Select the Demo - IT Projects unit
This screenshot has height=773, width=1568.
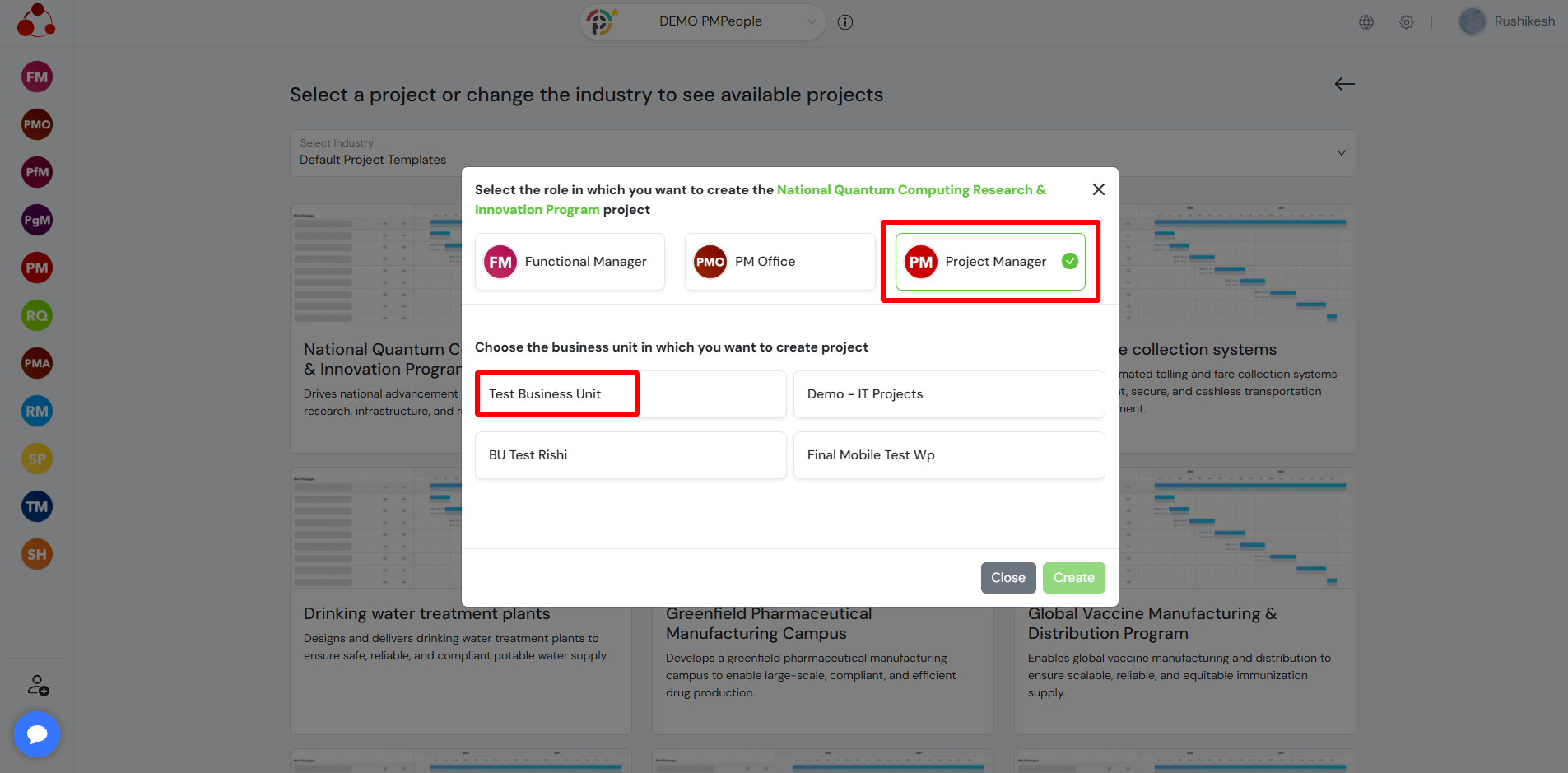pos(948,394)
